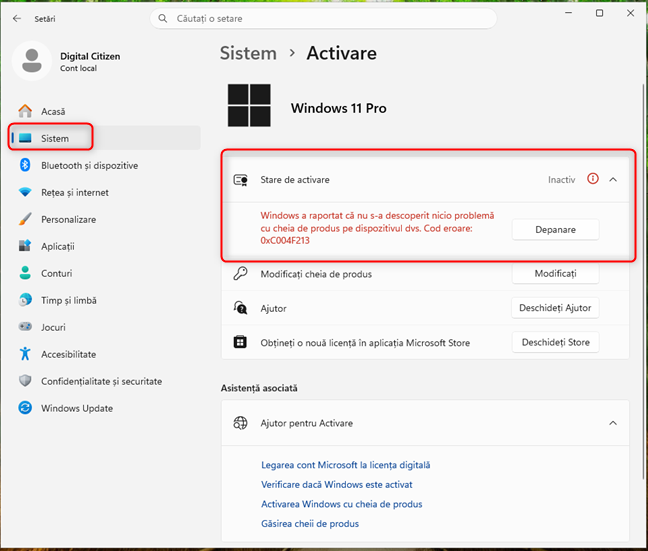
Task: Click the Conturi person icon
Action: click(x=25, y=273)
